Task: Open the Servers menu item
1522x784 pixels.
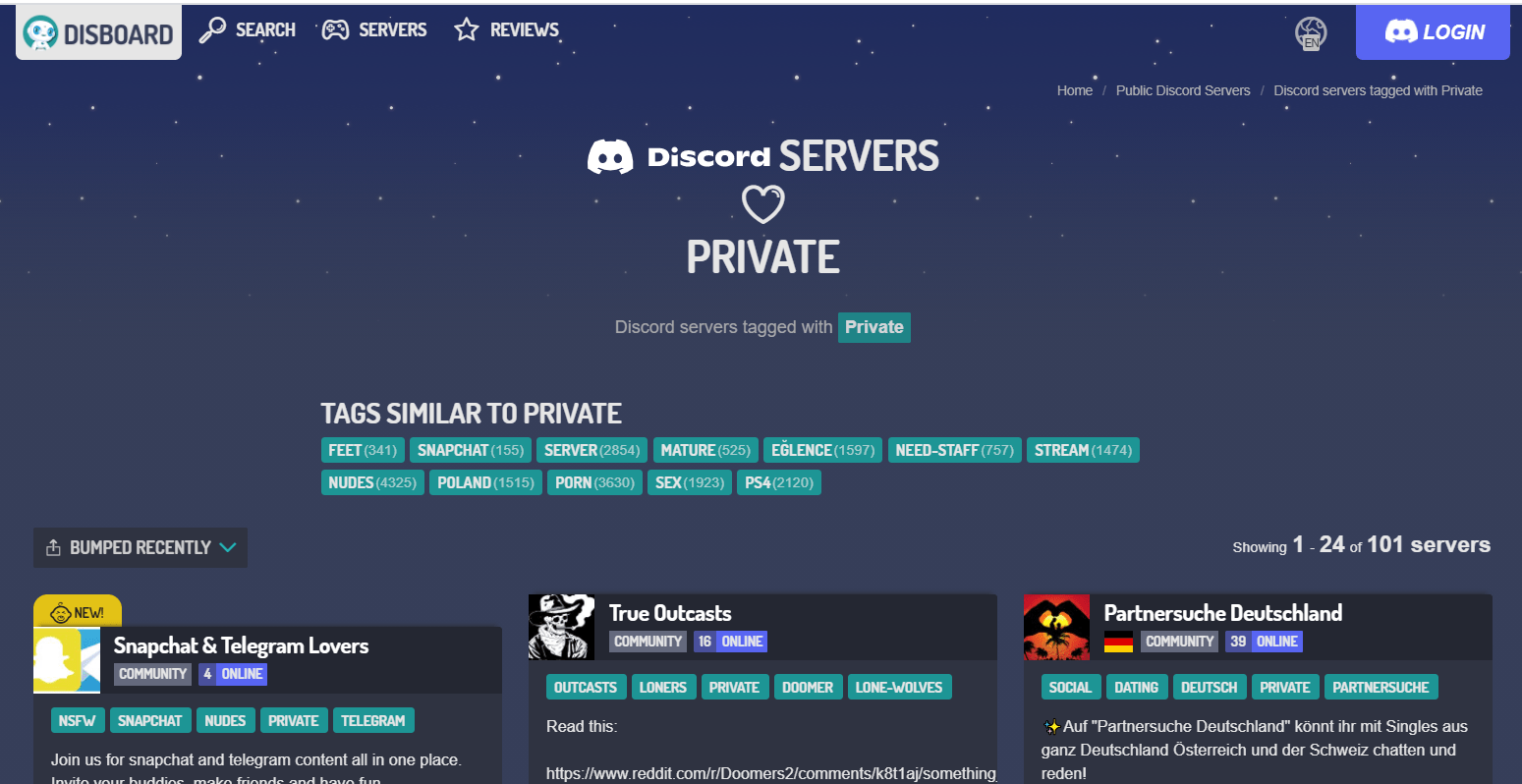Action: [374, 30]
